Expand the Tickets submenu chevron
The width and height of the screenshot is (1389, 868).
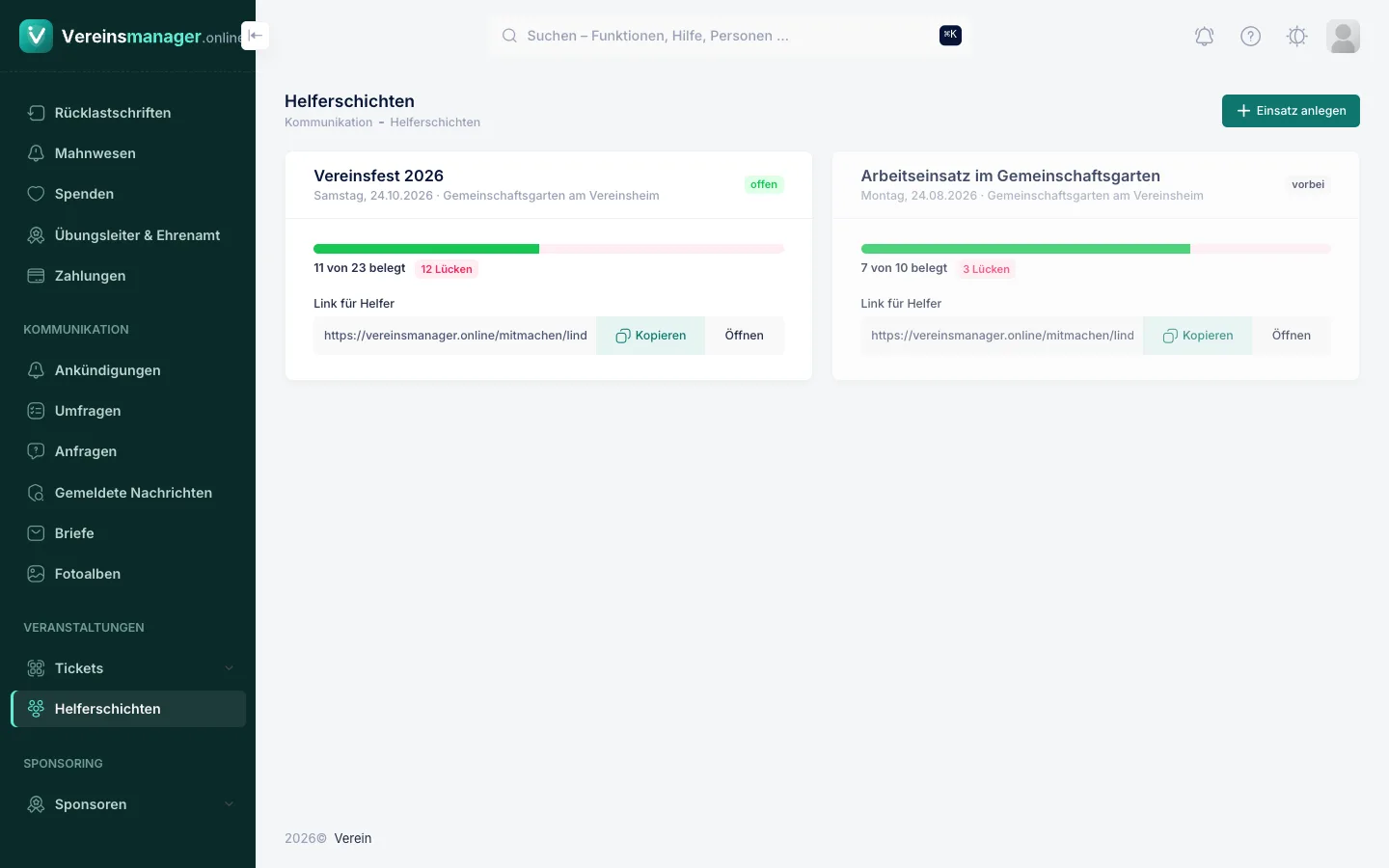coord(230,668)
